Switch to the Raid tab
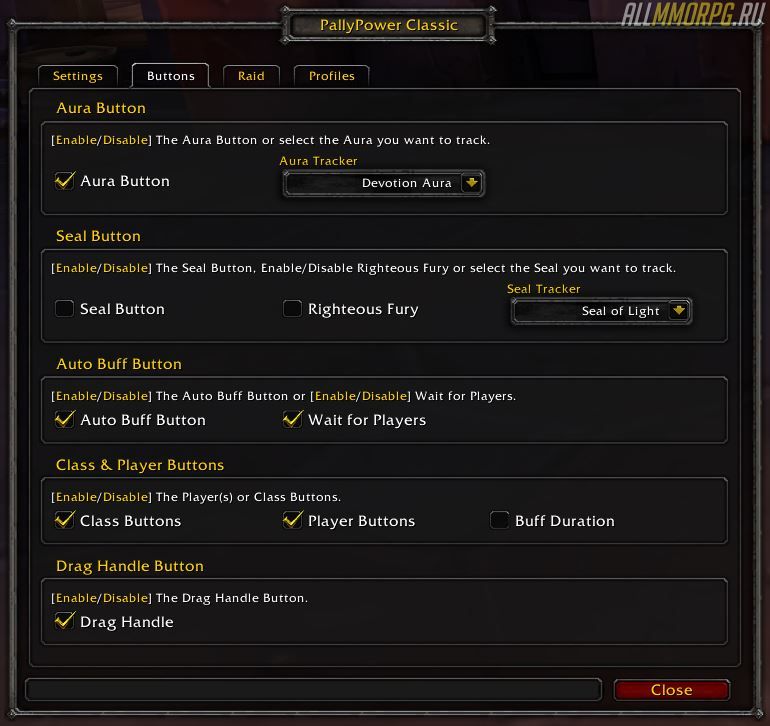This screenshot has width=770, height=726. point(251,76)
